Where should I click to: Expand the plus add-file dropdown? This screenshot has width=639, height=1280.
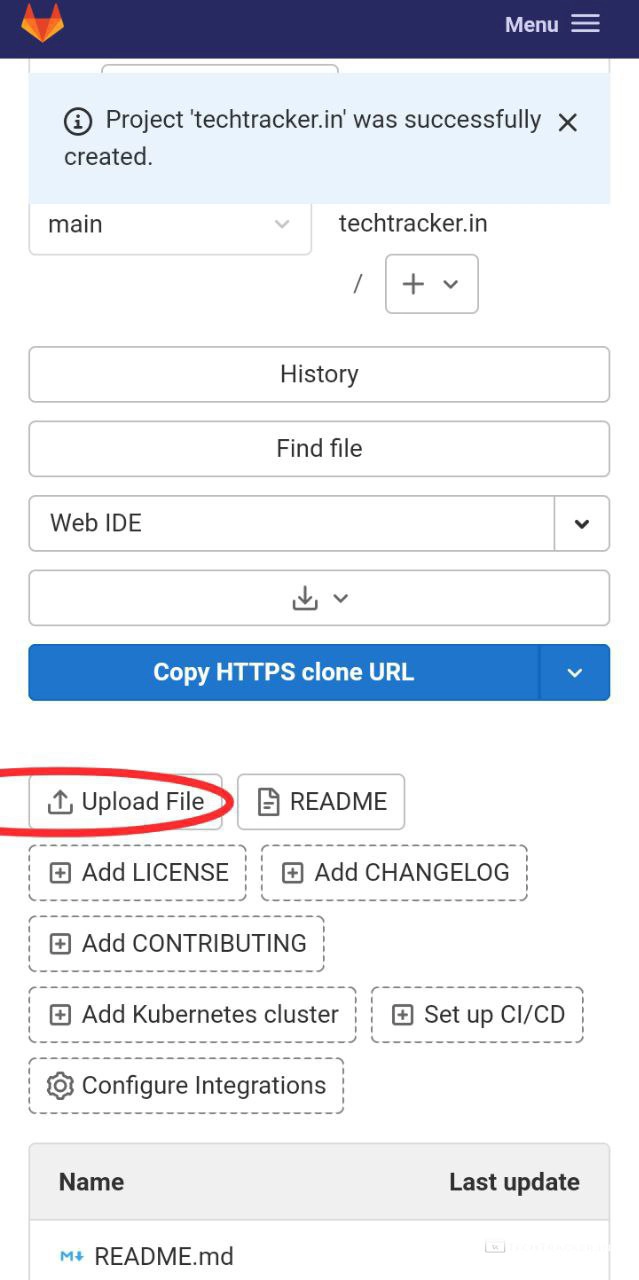click(x=431, y=284)
